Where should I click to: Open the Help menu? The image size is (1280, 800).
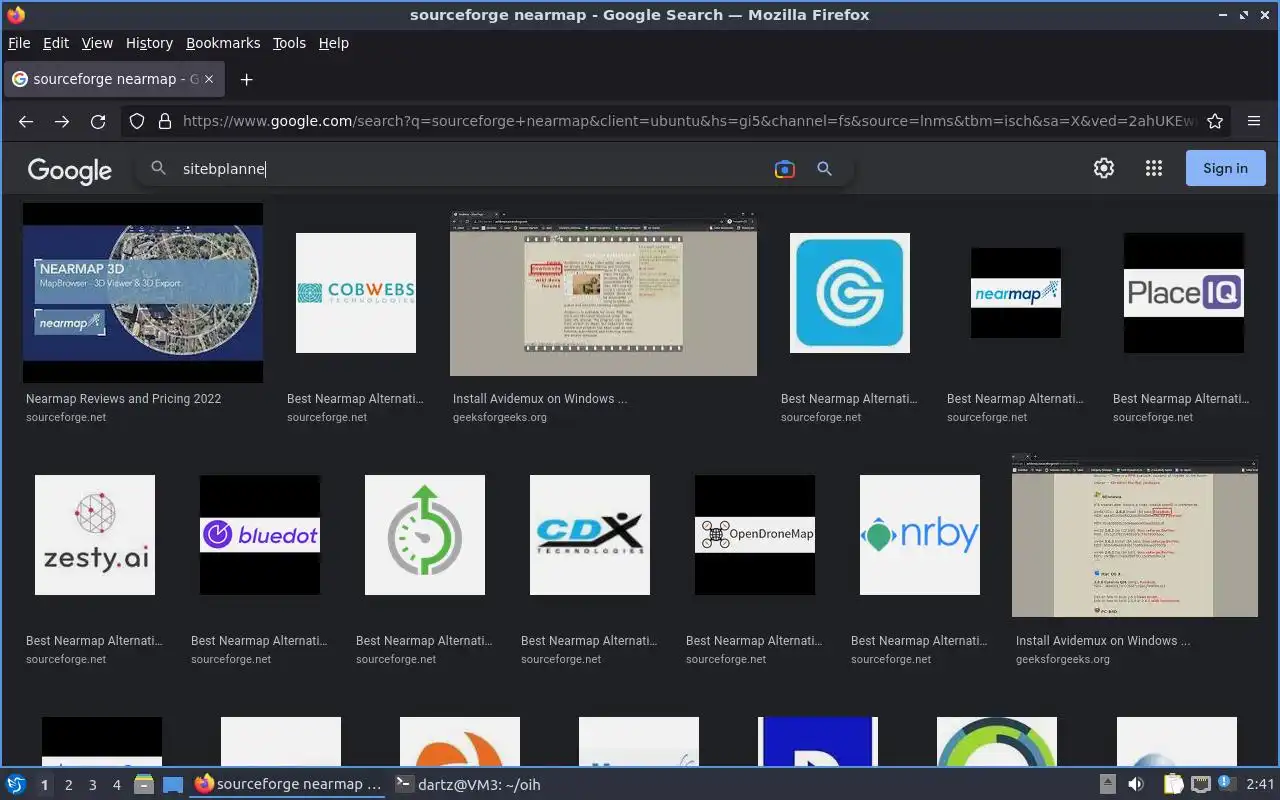[334, 43]
